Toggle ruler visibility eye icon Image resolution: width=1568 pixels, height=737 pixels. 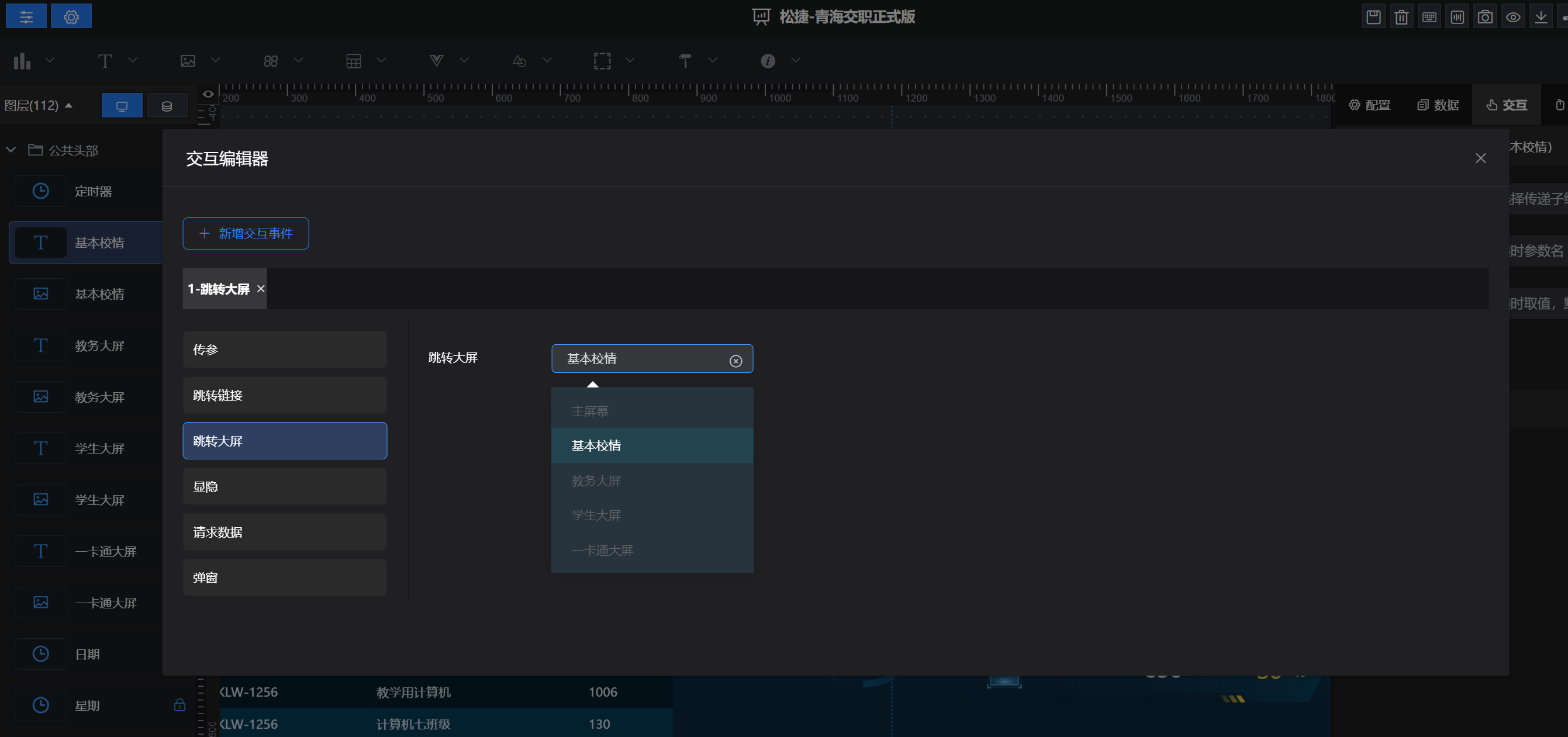click(208, 94)
